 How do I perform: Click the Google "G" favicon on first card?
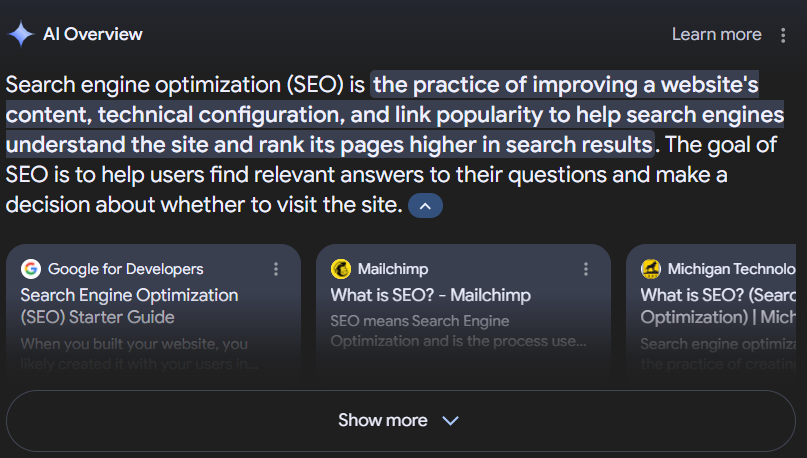click(31, 269)
